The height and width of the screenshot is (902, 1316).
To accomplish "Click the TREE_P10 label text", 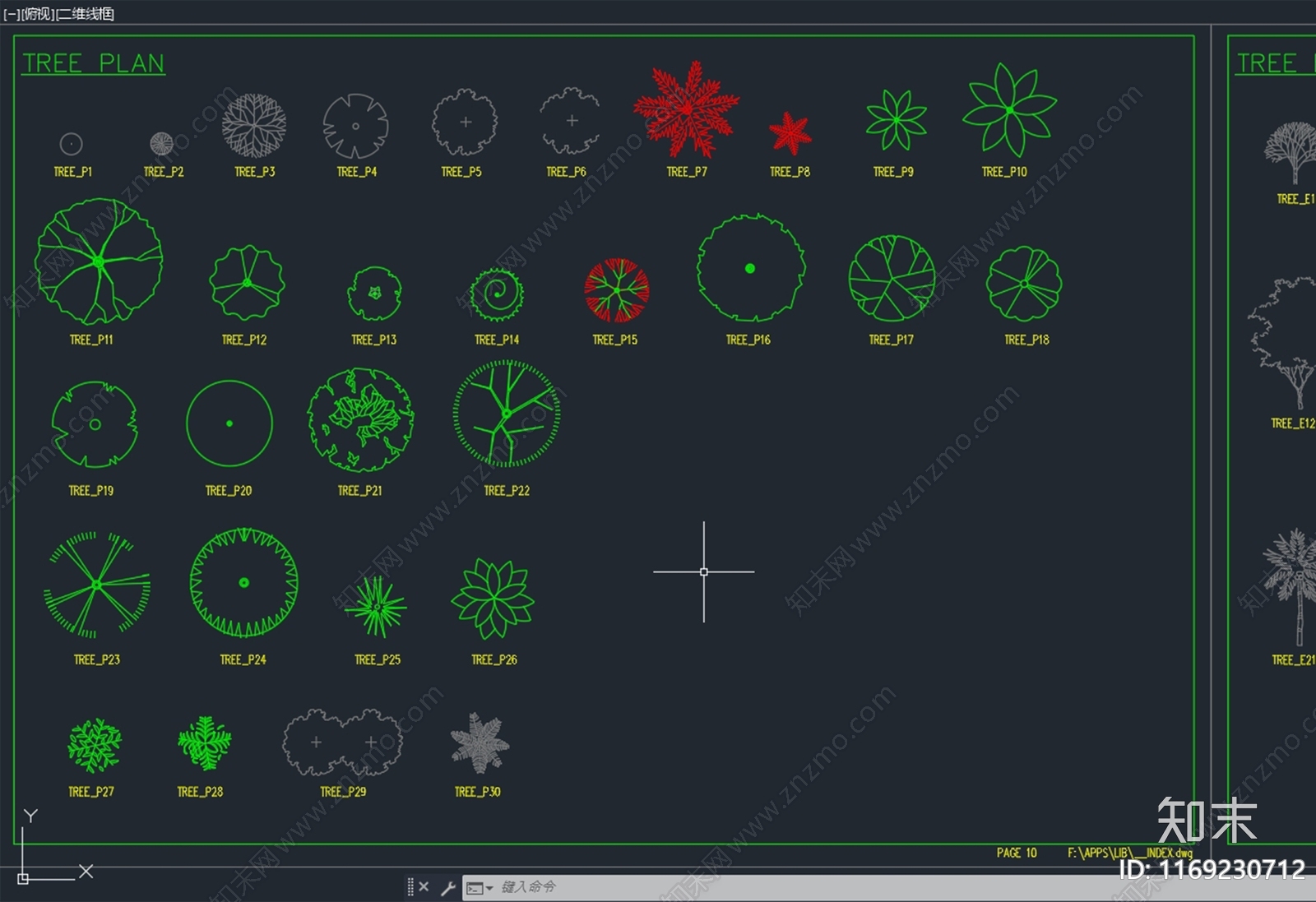I will (x=1004, y=172).
